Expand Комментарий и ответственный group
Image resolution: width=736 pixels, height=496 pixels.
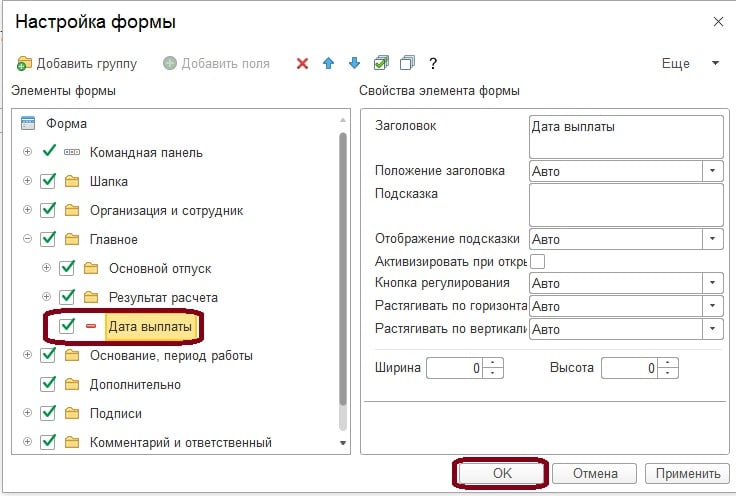28,442
